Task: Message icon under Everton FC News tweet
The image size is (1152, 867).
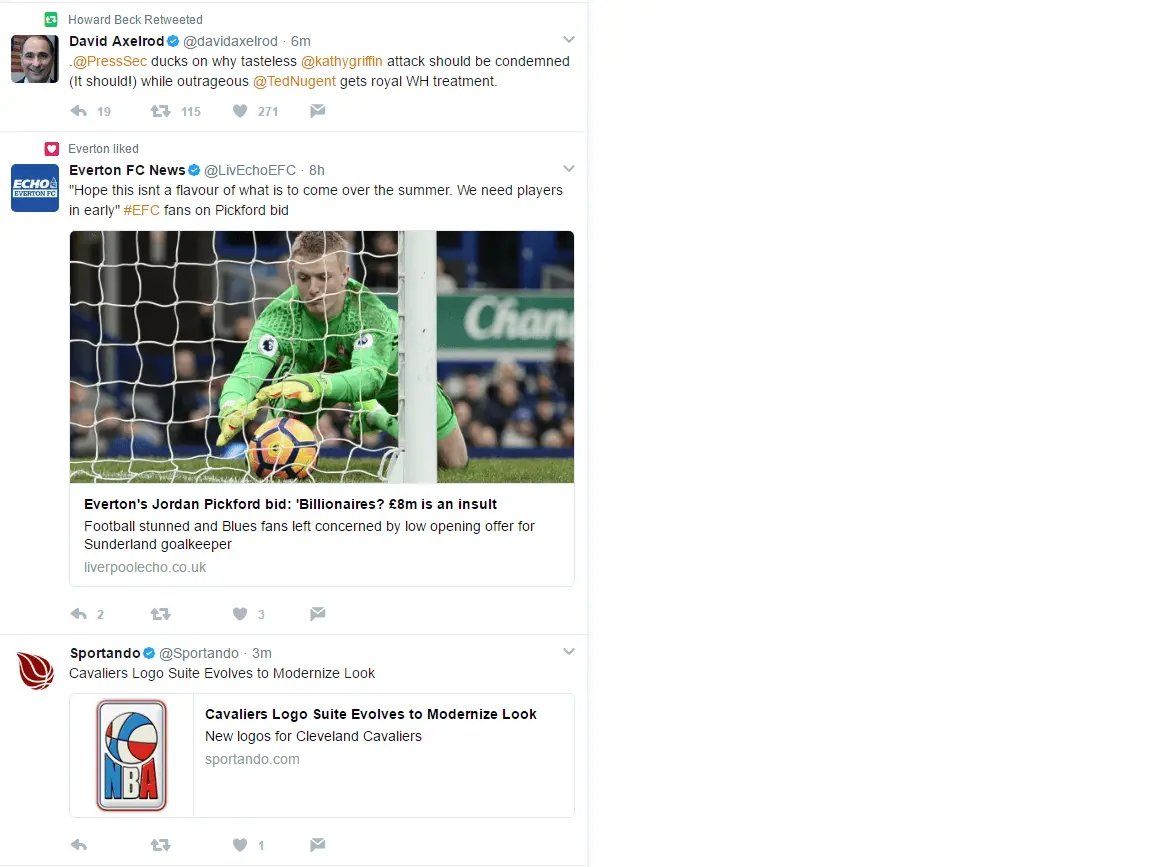Action: click(x=317, y=614)
